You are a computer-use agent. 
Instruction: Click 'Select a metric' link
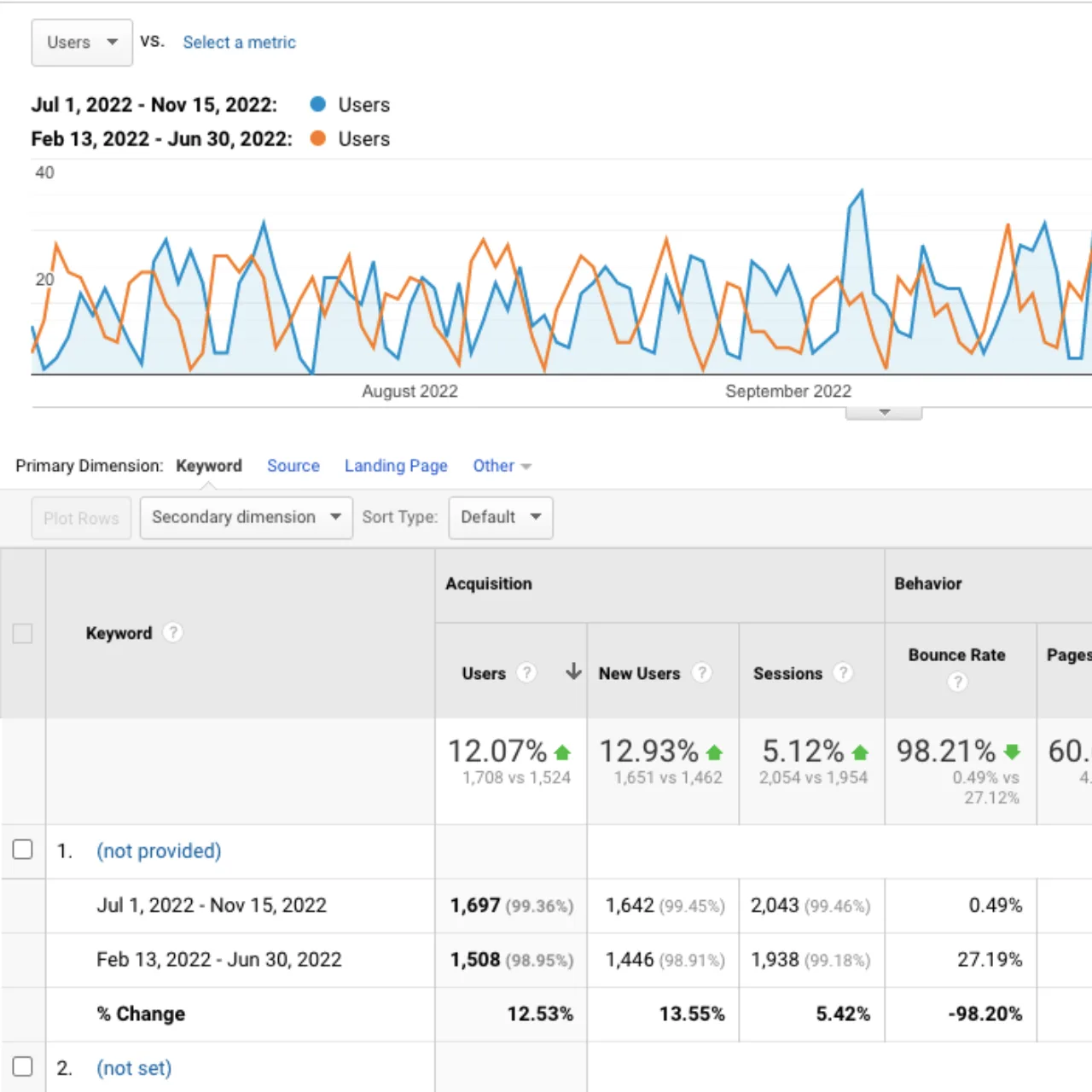tap(239, 43)
